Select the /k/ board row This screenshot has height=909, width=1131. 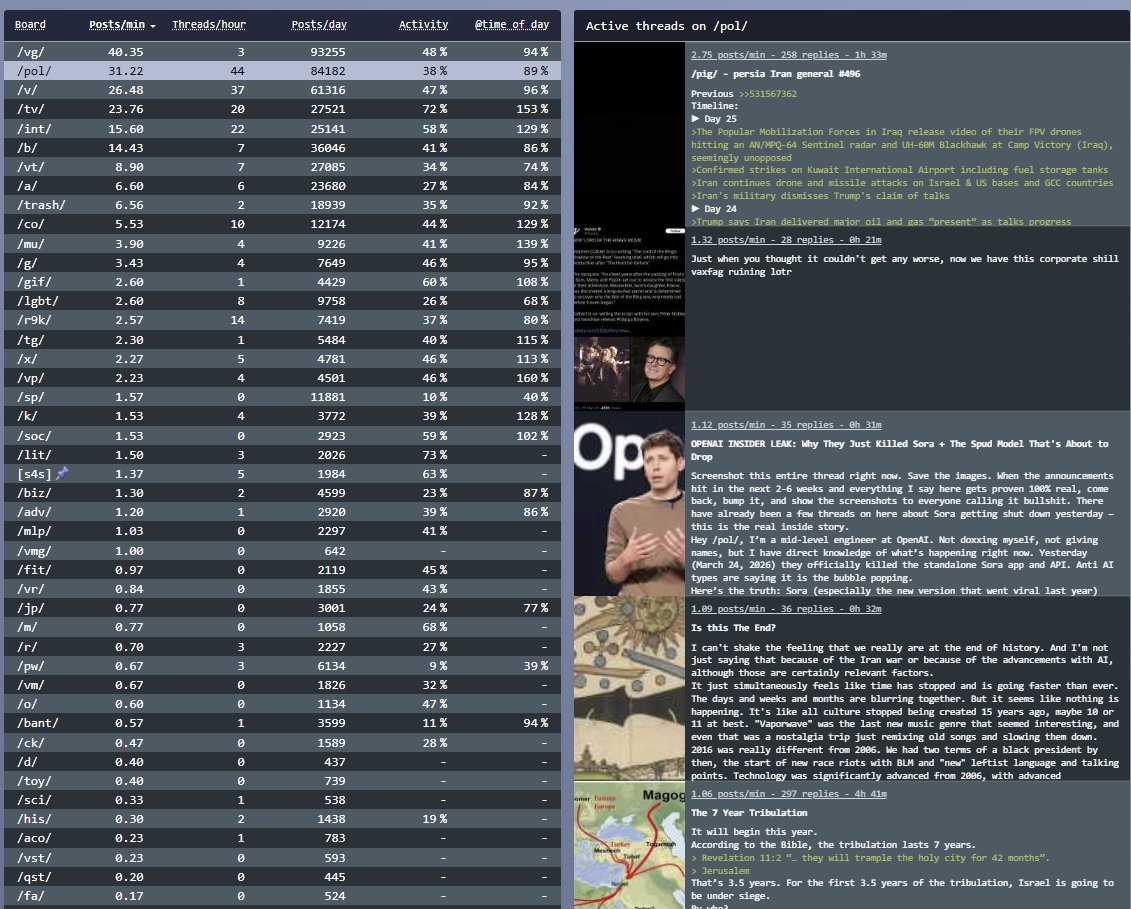click(x=282, y=416)
